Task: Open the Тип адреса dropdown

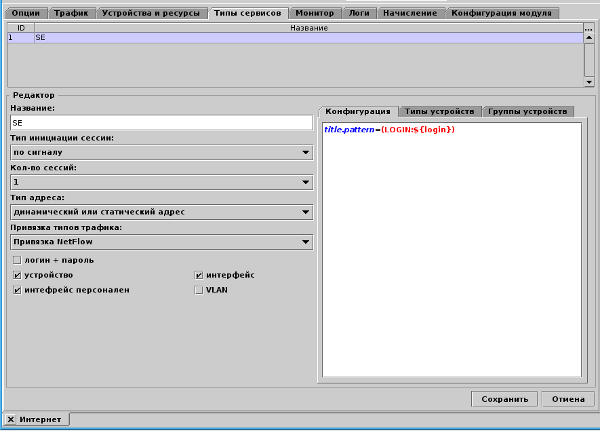Action: (160, 212)
